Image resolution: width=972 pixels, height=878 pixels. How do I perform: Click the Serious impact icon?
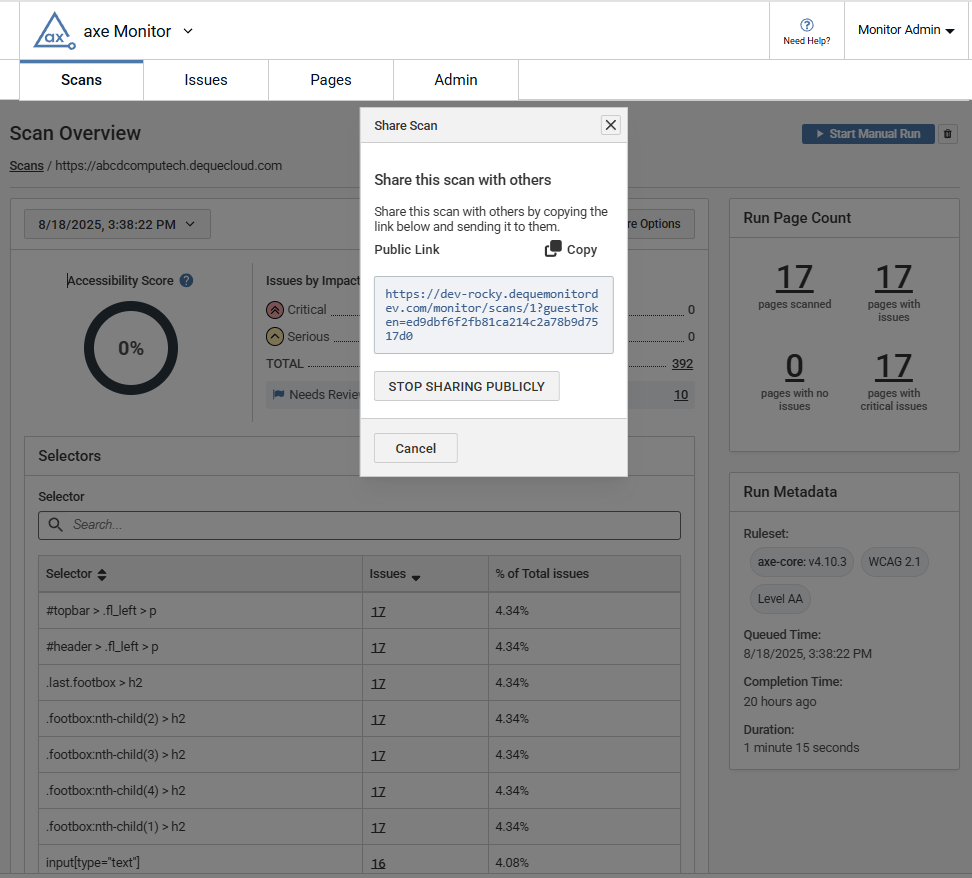point(275,337)
